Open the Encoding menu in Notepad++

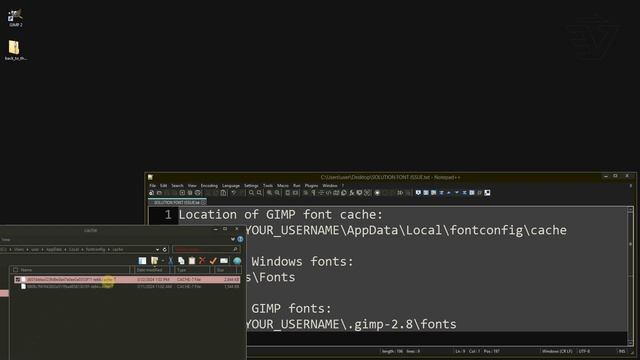pos(209,186)
